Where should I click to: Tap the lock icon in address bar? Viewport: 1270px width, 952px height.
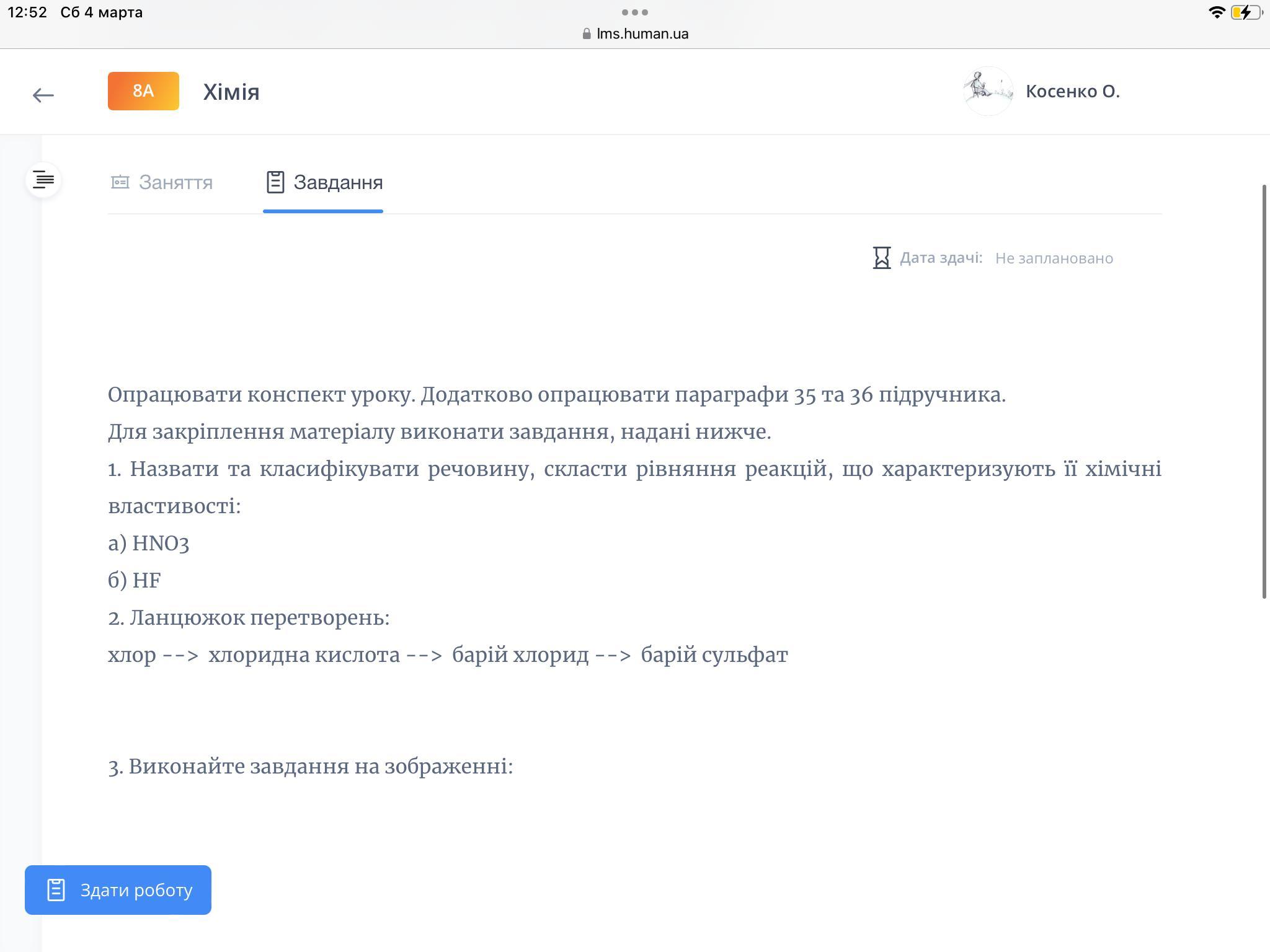pyautogui.click(x=587, y=34)
